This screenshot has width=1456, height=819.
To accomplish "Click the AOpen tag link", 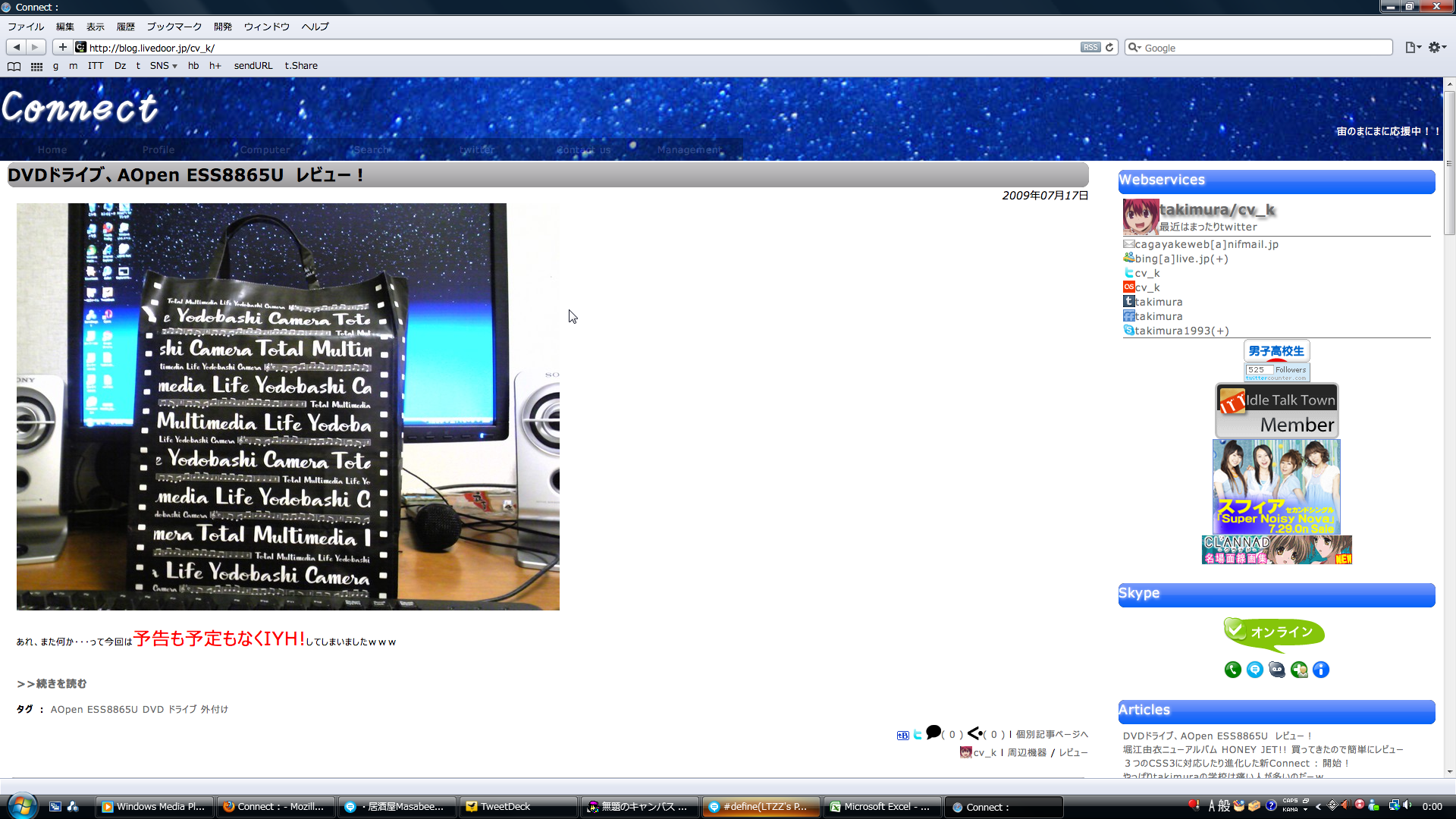I will (67, 709).
